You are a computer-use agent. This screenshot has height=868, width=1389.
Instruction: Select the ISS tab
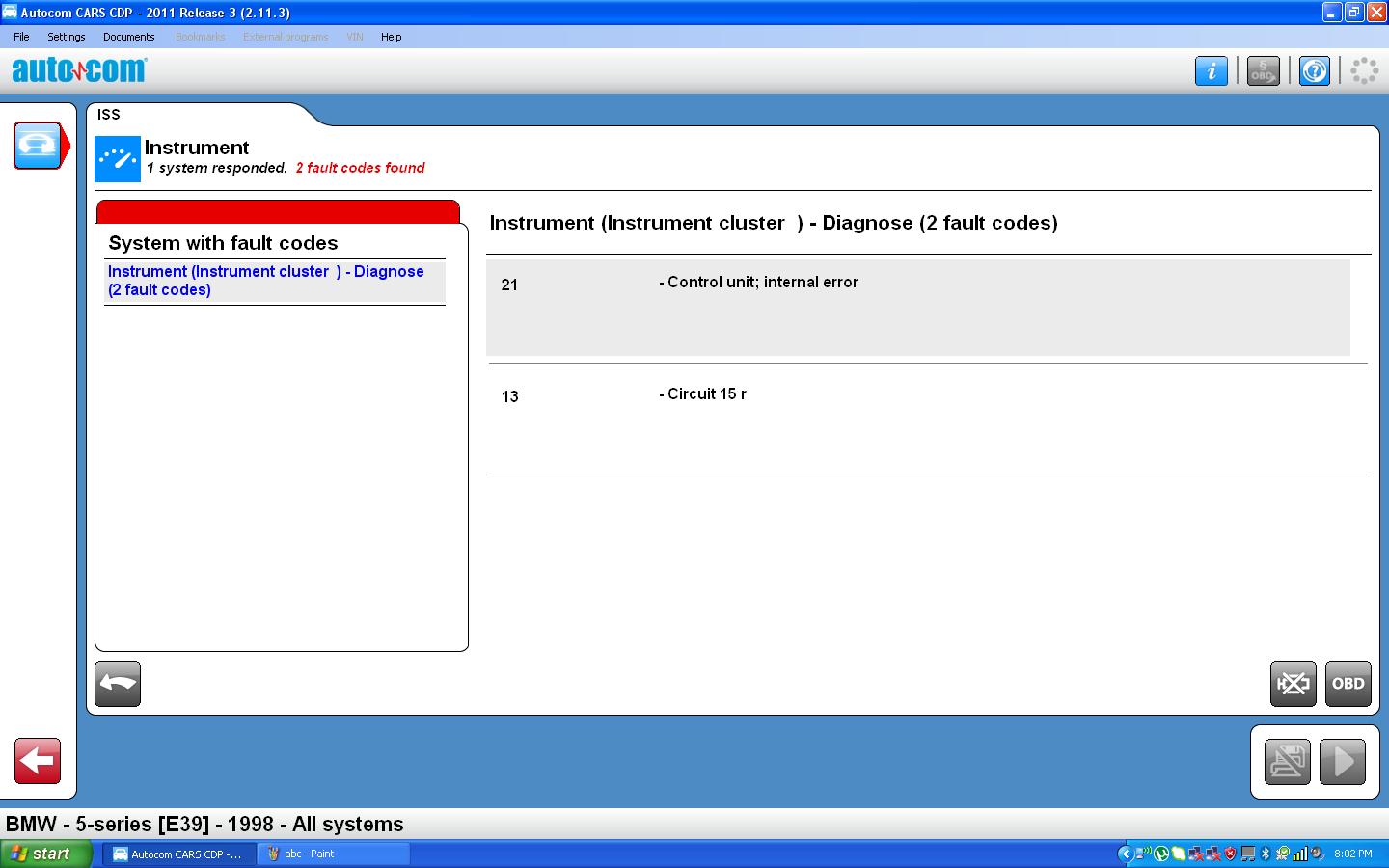[x=109, y=115]
